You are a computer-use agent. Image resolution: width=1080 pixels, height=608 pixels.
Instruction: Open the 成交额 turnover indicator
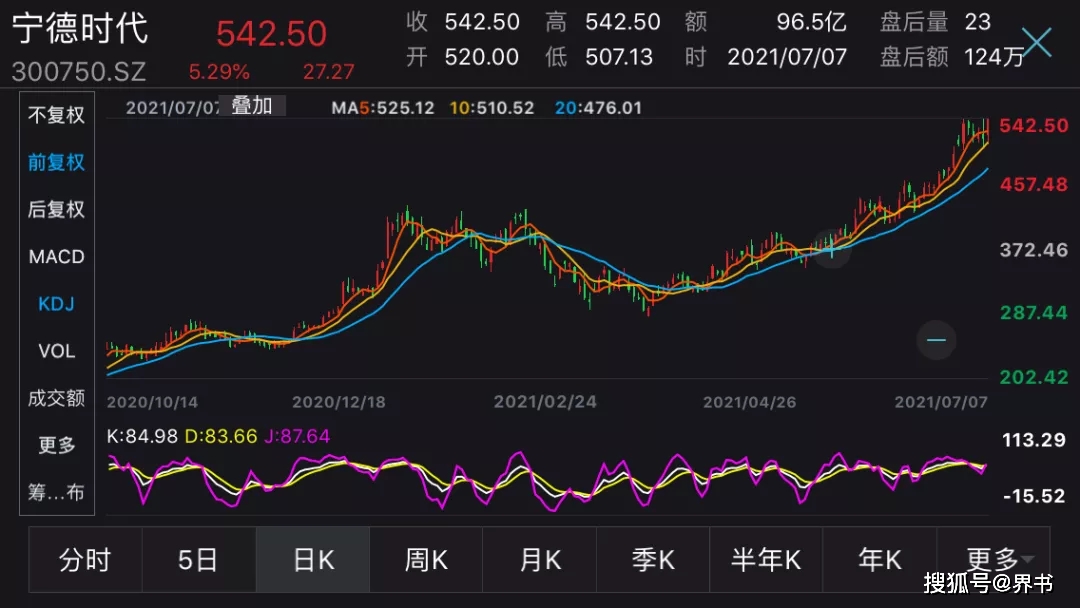(56, 397)
